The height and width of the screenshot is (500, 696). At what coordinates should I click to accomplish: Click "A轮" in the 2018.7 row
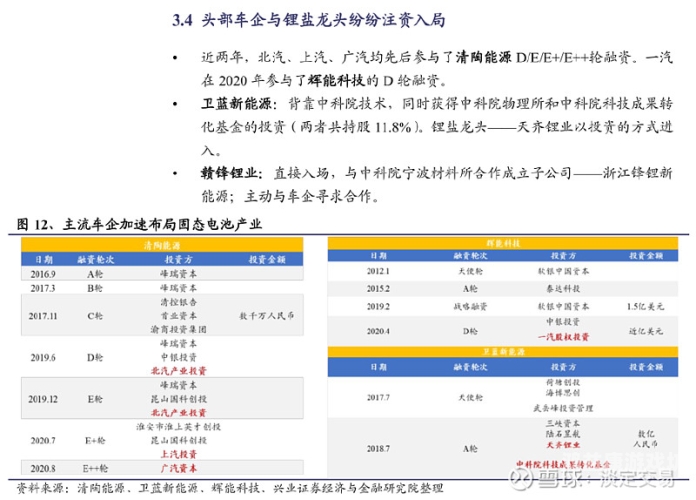[x=470, y=449]
